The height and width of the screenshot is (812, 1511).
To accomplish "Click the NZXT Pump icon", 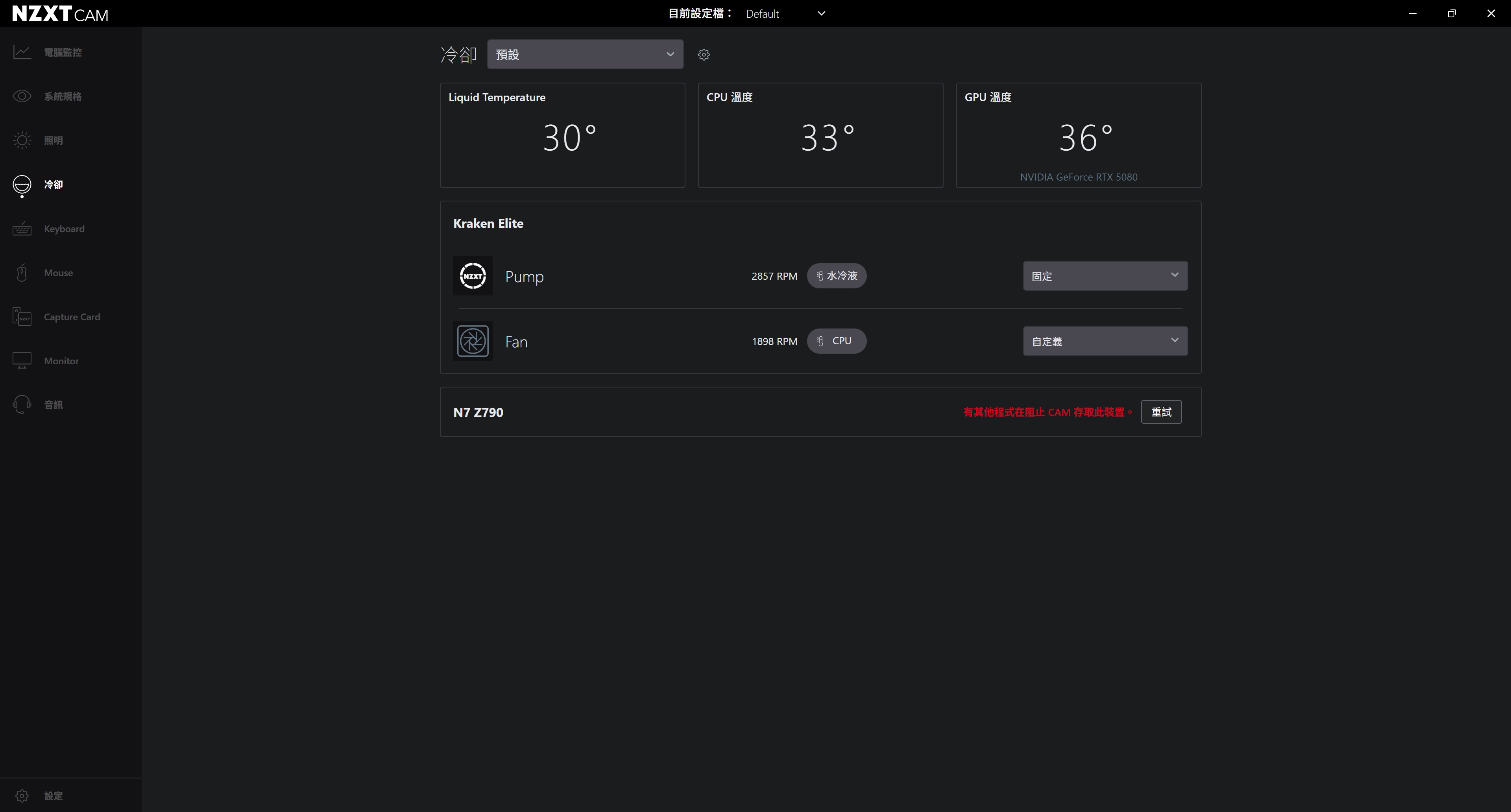I will [x=473, y=276].
